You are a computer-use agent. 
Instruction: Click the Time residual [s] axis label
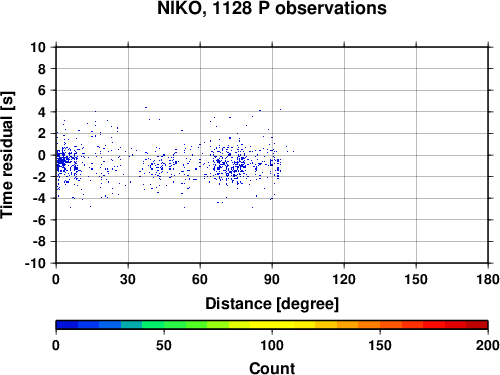pos(7,155)
